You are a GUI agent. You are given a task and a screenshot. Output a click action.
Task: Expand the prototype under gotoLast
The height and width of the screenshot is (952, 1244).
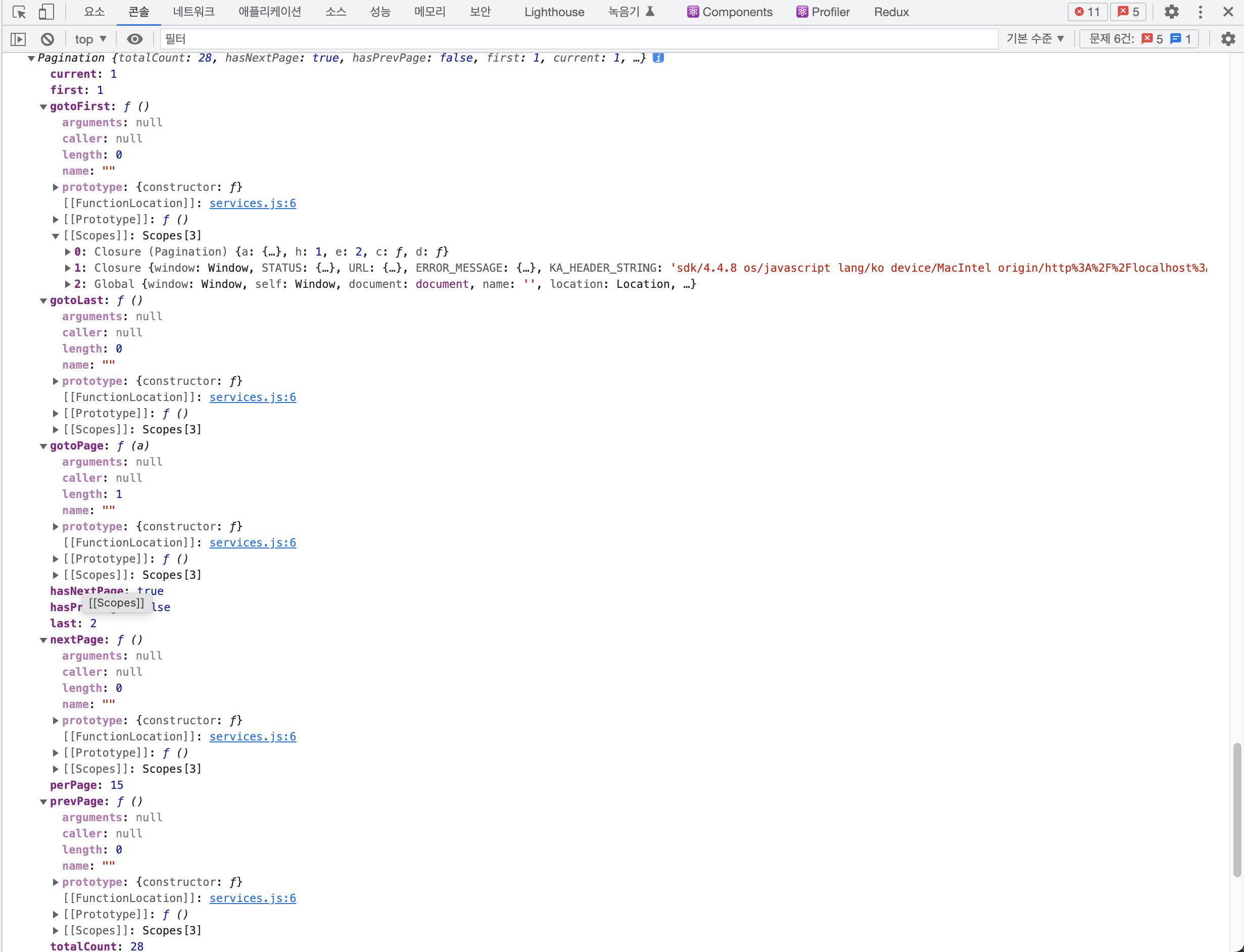click(56, 381)
